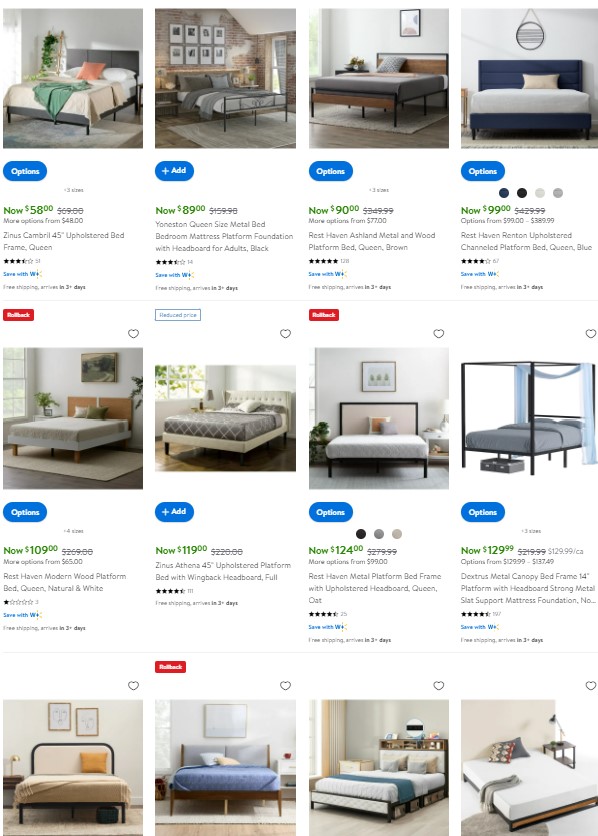Add Zinus Athena Platform Bed to cart

pos(174,512)
